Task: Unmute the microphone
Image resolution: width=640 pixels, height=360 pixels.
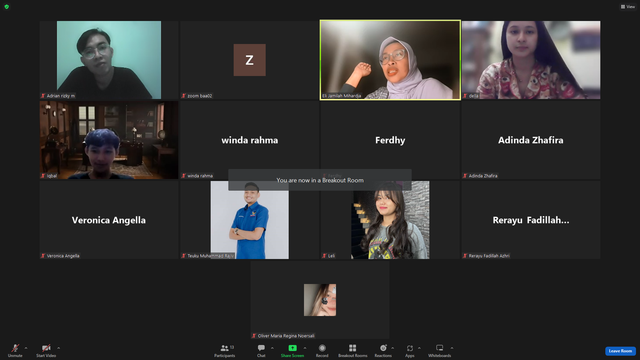Action: click(x=15, y=350)
